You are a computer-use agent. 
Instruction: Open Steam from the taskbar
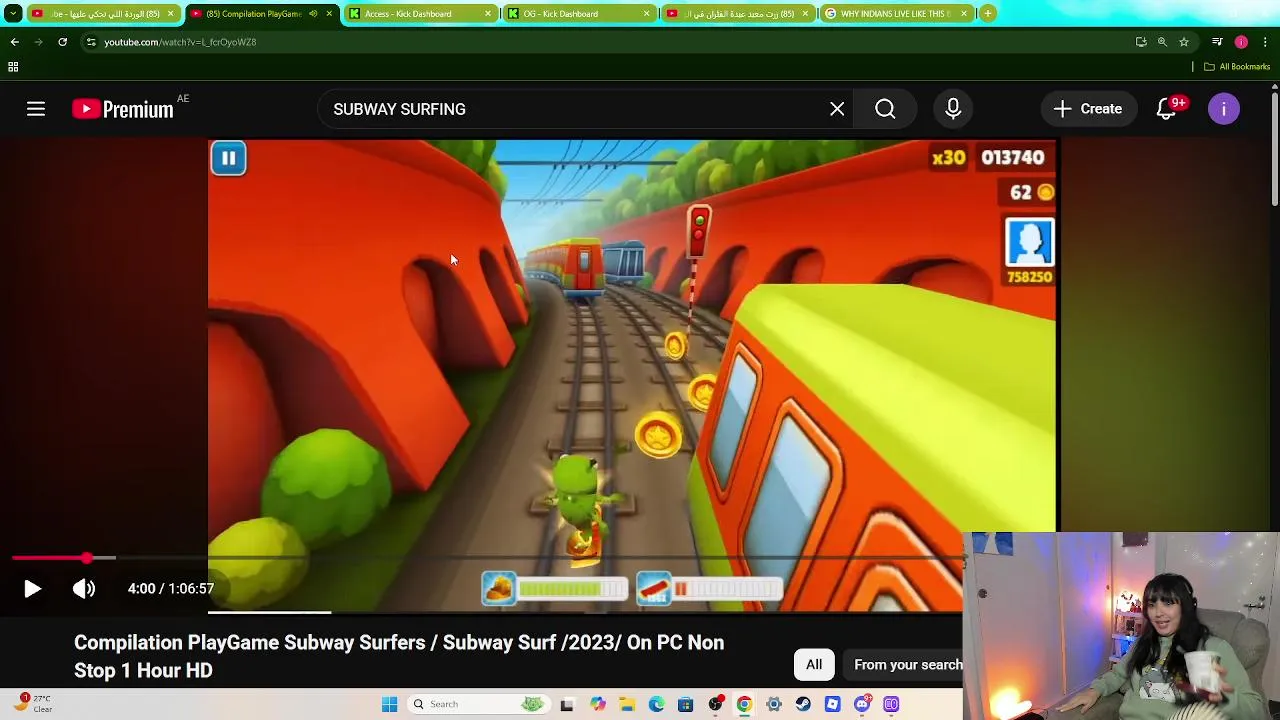tap(803, 704)
